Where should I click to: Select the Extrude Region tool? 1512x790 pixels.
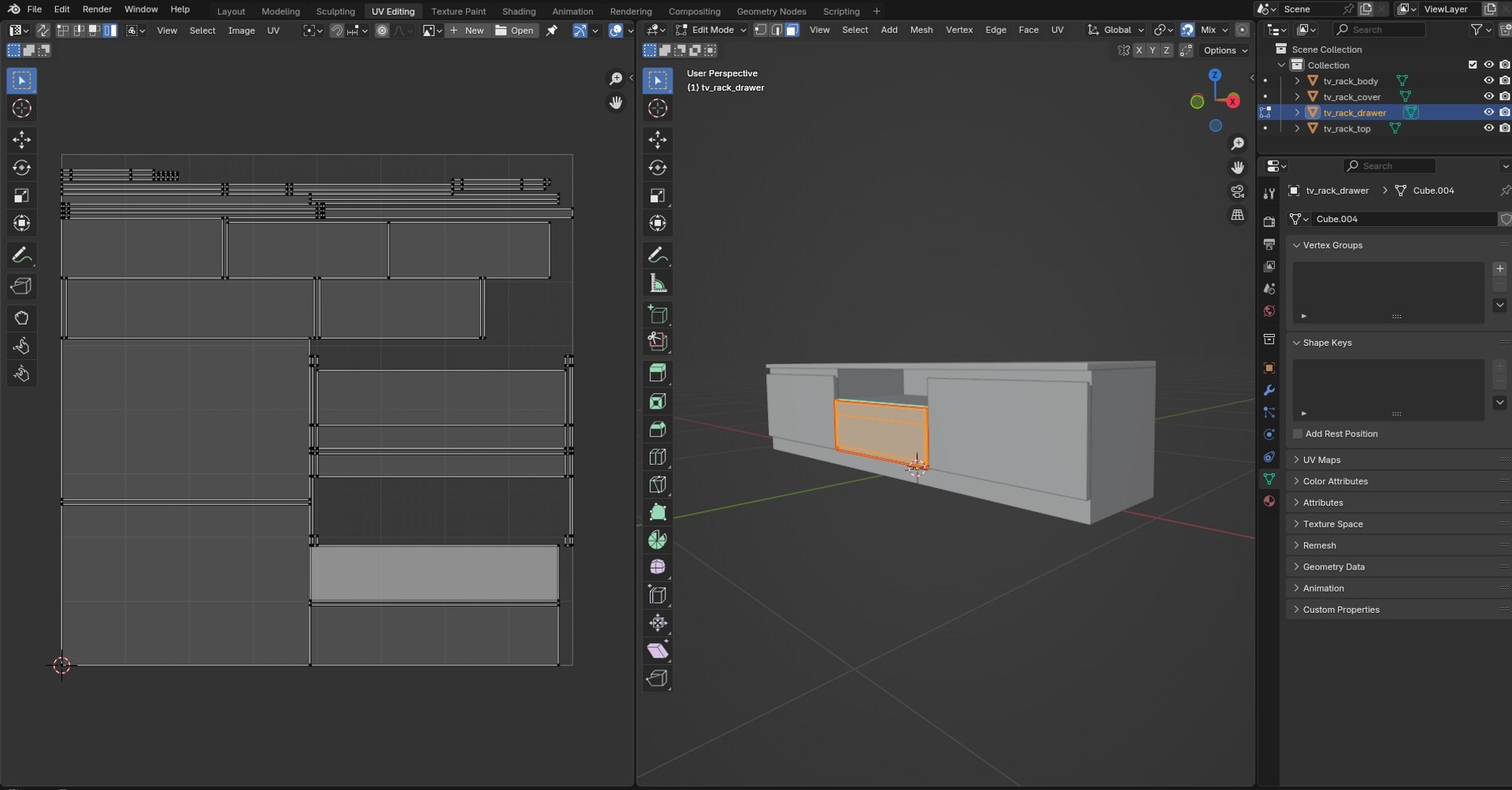tap(658, 373)
